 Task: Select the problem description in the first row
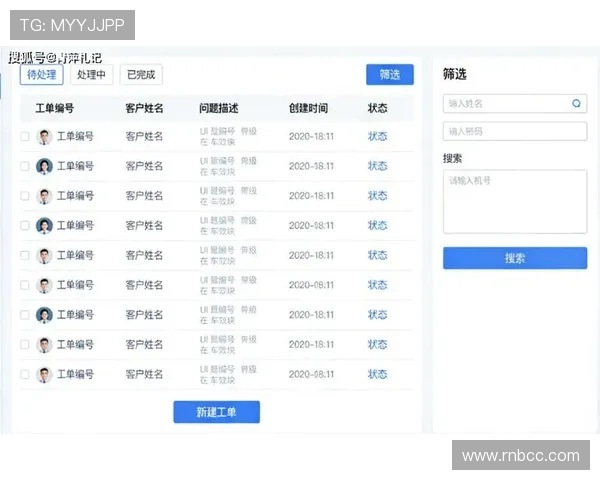(228, 137)
